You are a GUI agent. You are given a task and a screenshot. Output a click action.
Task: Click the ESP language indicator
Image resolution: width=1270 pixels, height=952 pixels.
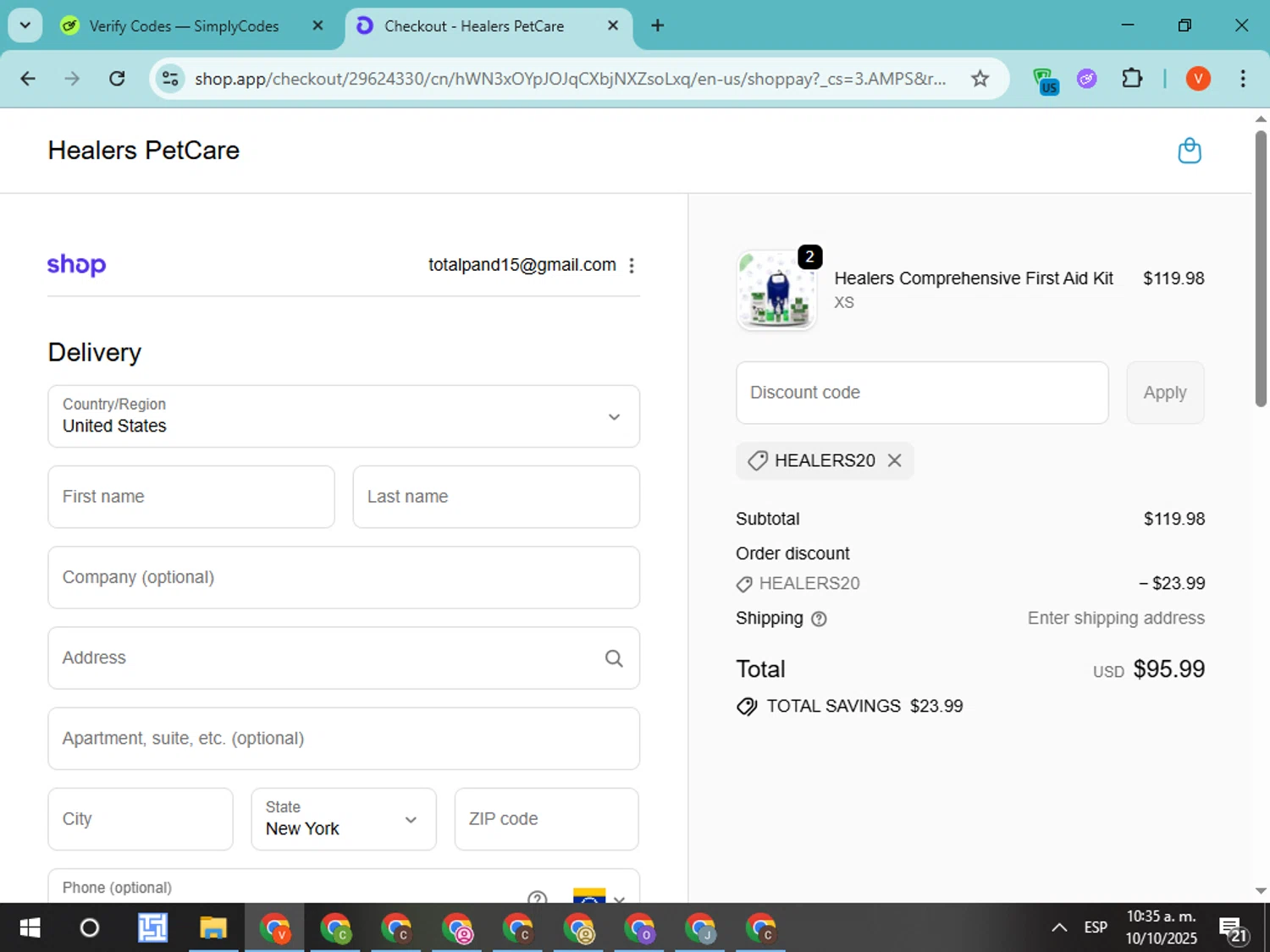pyautogui.click(x=1096, y=928)
